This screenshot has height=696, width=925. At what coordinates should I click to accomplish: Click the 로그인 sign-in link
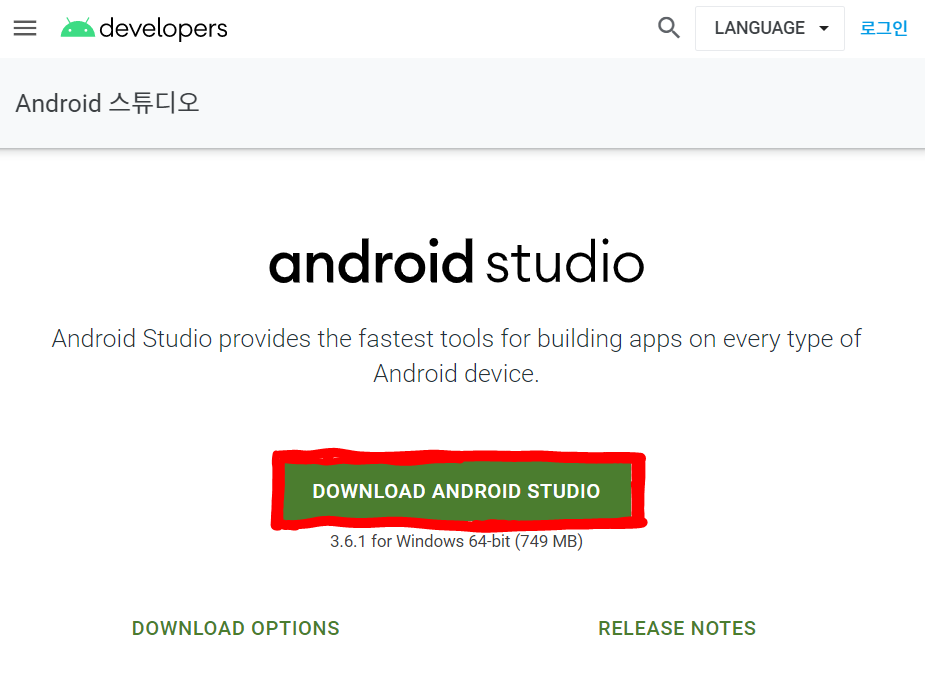(x=883, y=28)
